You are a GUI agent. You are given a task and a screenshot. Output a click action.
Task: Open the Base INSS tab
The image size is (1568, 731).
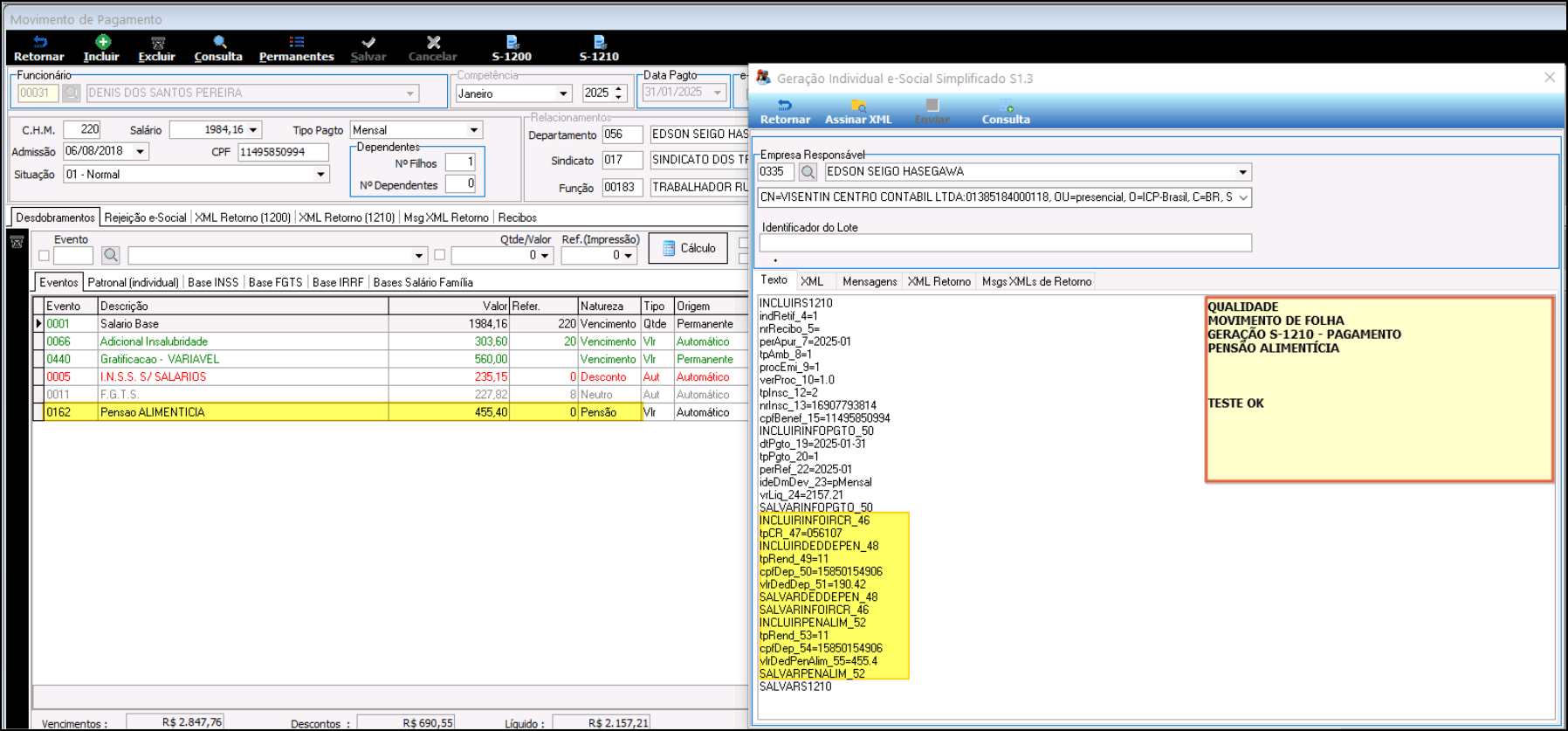point(212,282)
